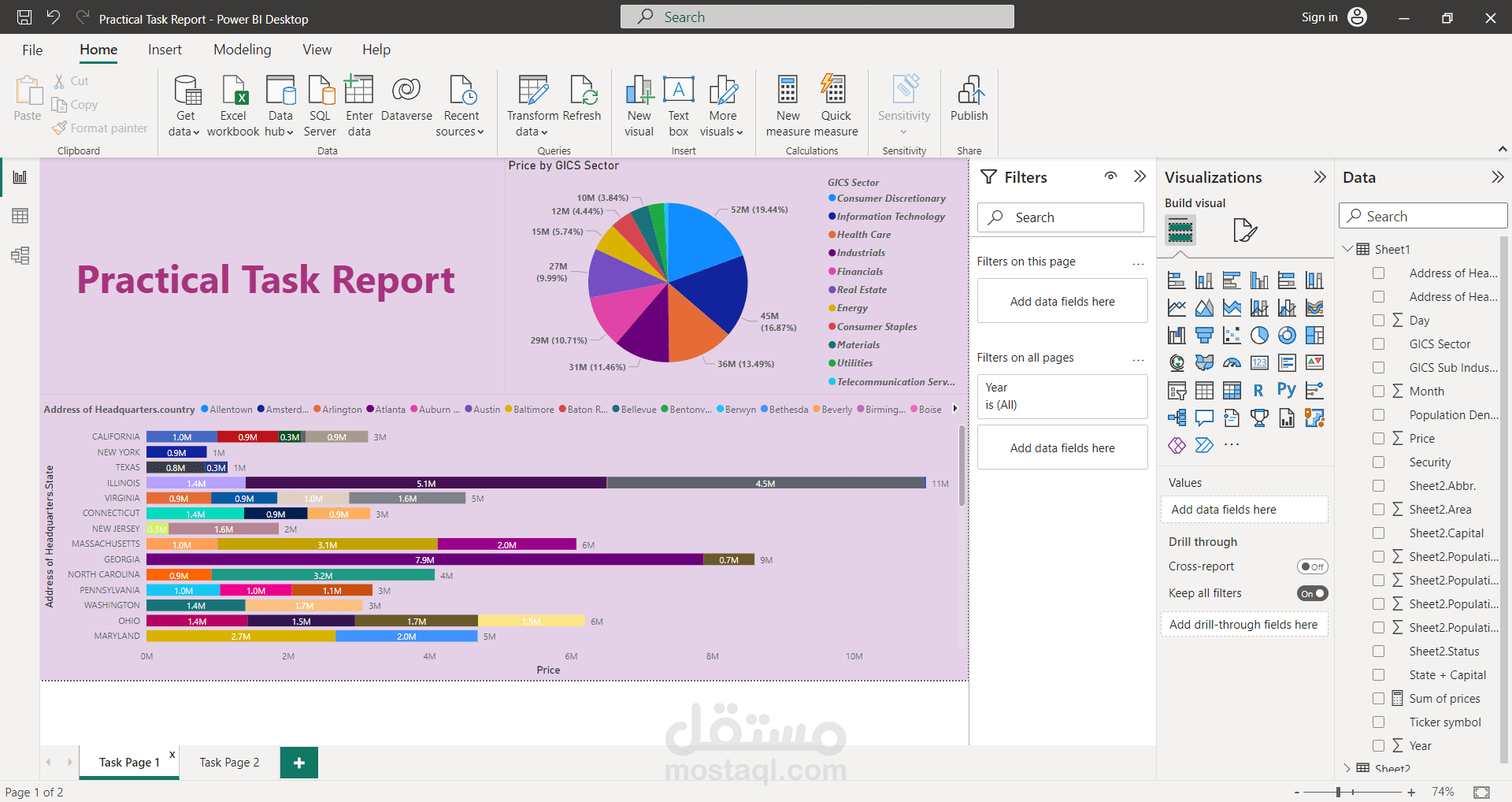Switch to the Modeling ribbon tab
This screenshot has height=802, width=1512.
coord(242,49)
